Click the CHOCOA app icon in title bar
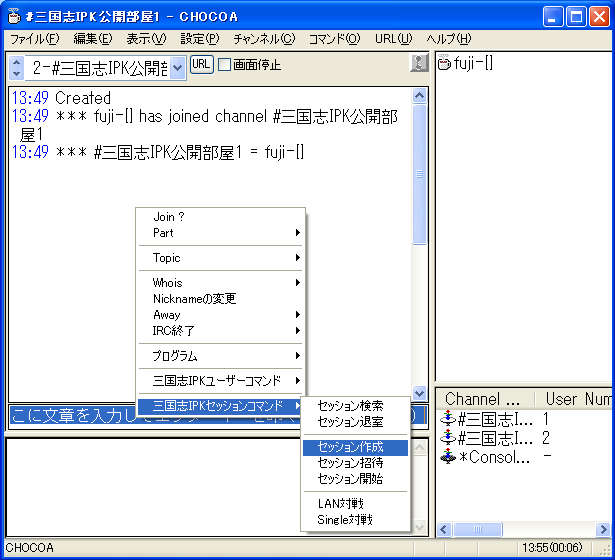 [x=14, y=15]
